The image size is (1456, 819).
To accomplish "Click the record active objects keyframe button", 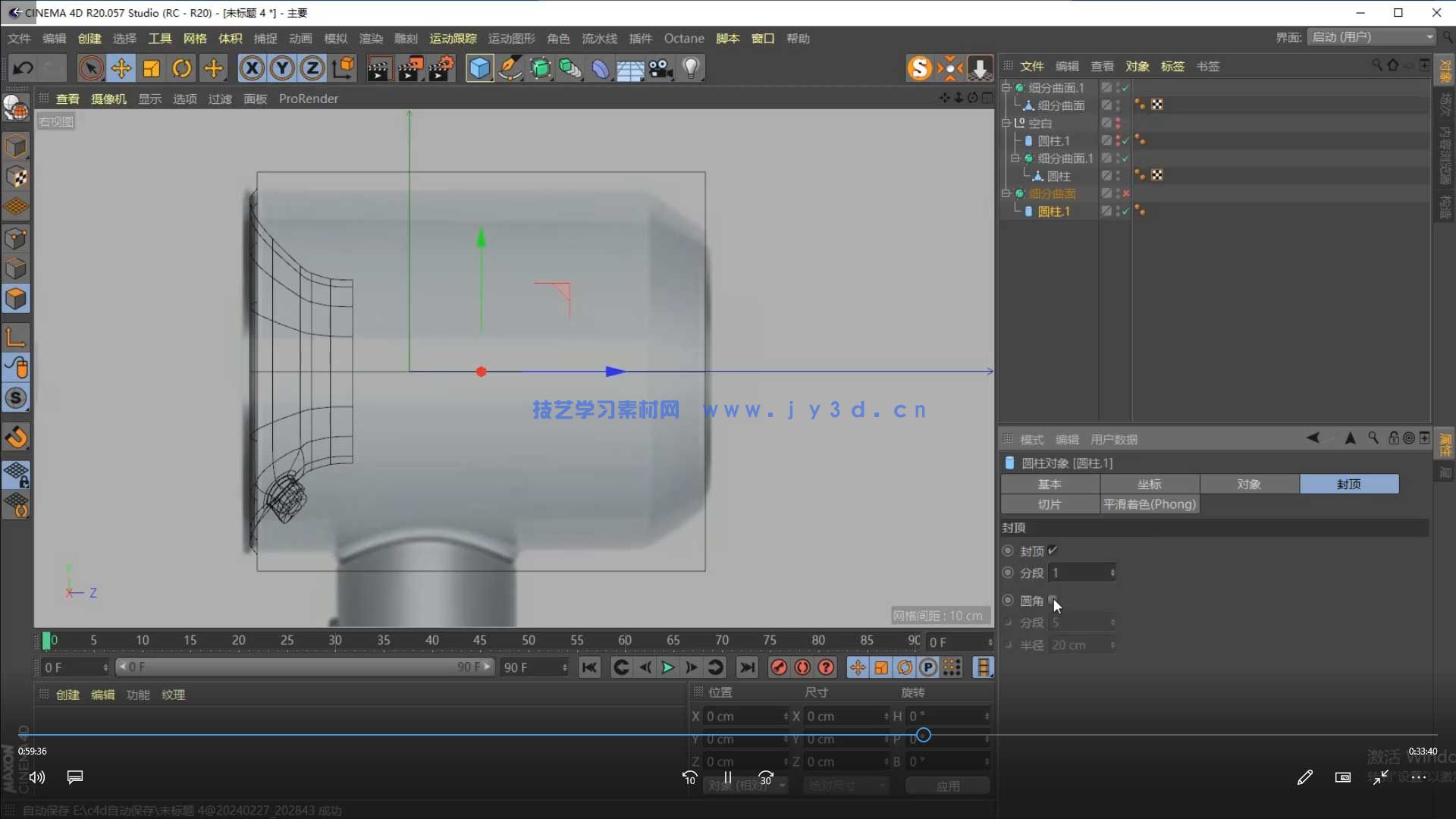I will [x=779, y=667].
